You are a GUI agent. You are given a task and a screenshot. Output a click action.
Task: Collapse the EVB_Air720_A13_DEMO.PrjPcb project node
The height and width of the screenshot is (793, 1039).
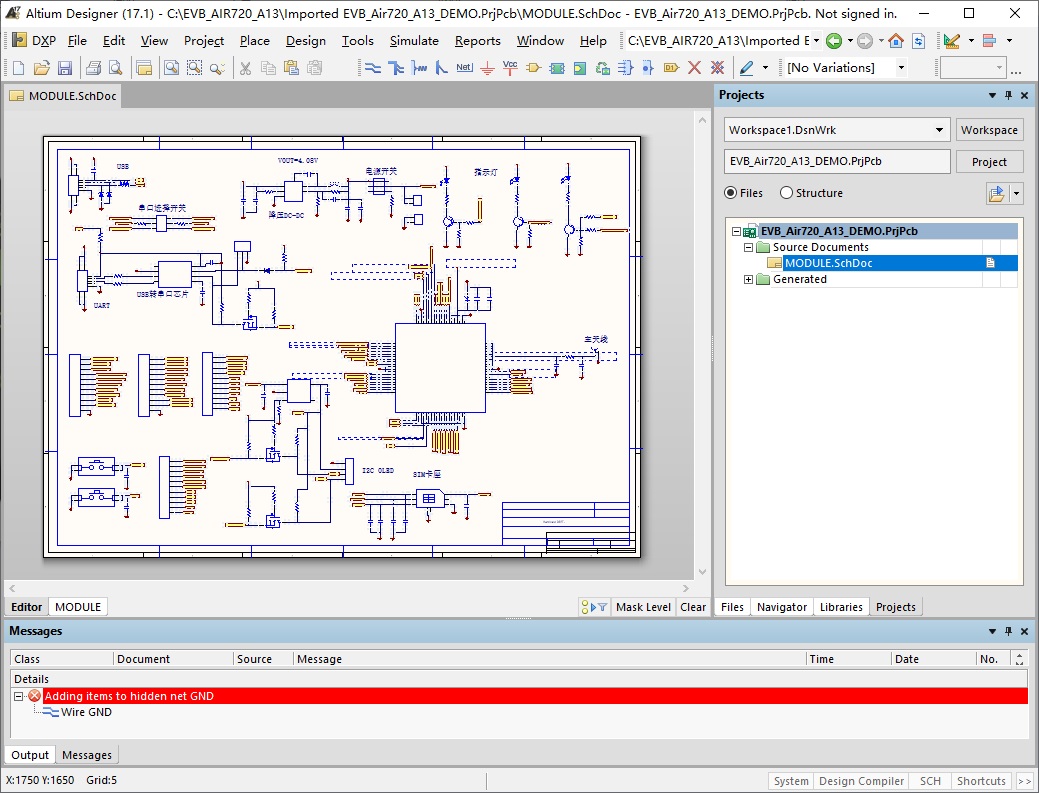coord(736,231)
